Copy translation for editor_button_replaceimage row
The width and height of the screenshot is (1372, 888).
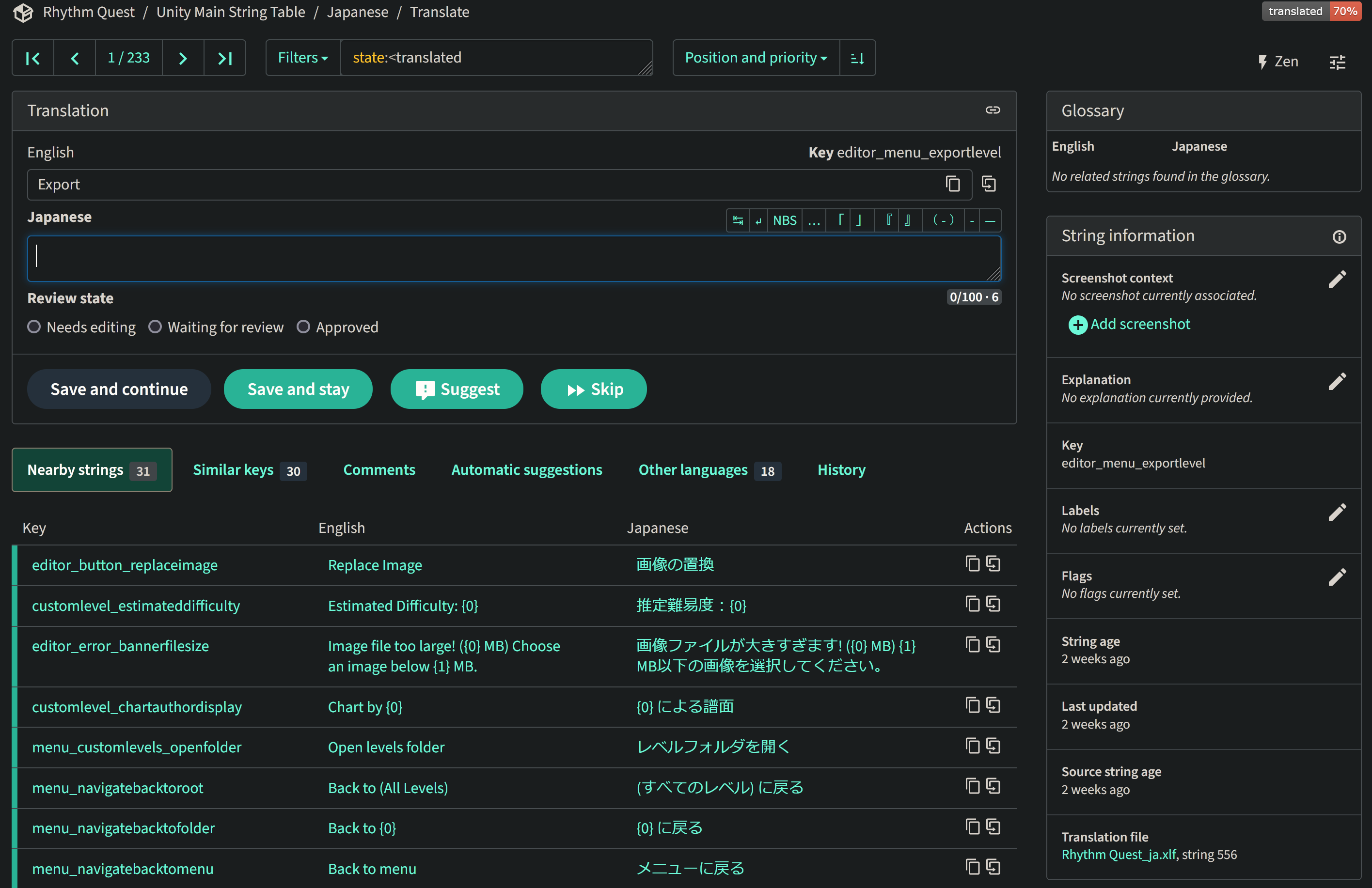pyautogui.click(x=973, y=563)
